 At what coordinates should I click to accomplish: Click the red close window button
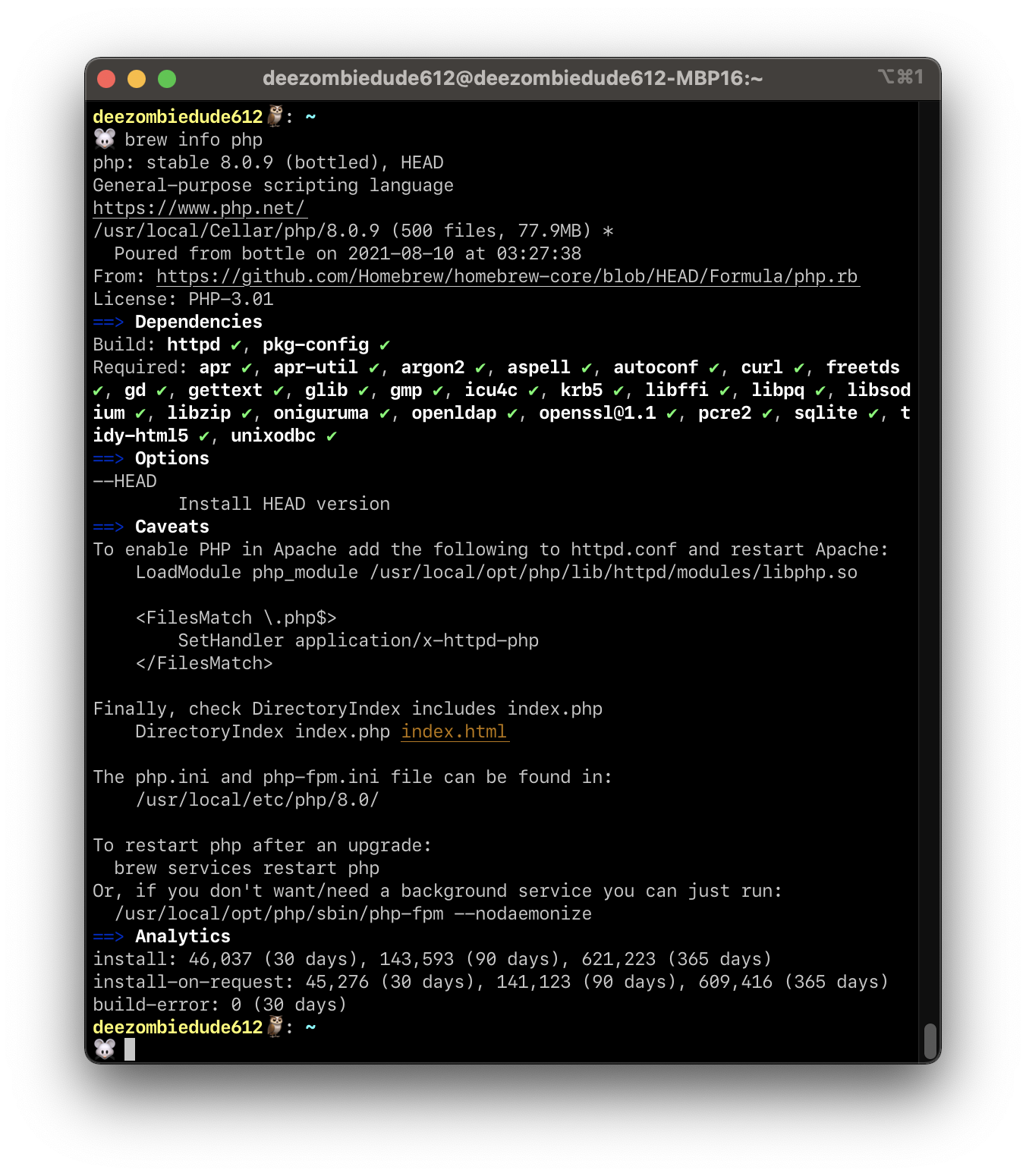point(106,79)
